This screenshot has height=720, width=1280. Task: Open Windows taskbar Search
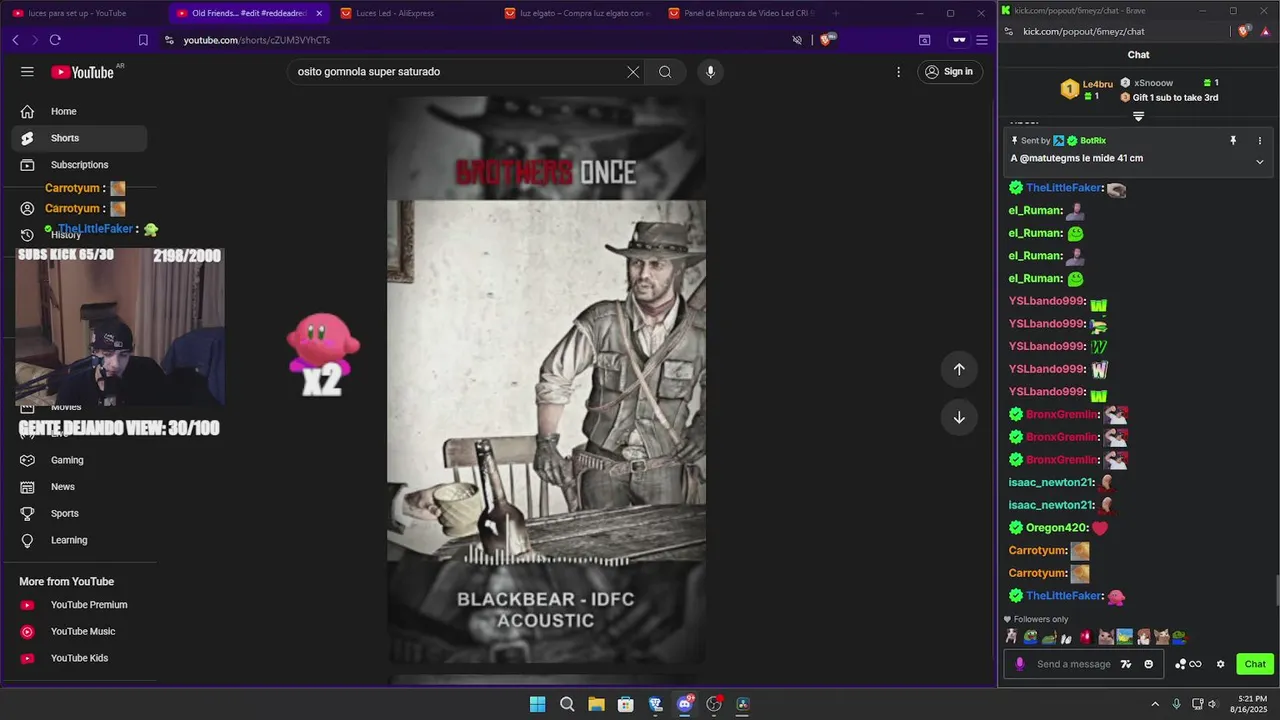click(567, 704)
